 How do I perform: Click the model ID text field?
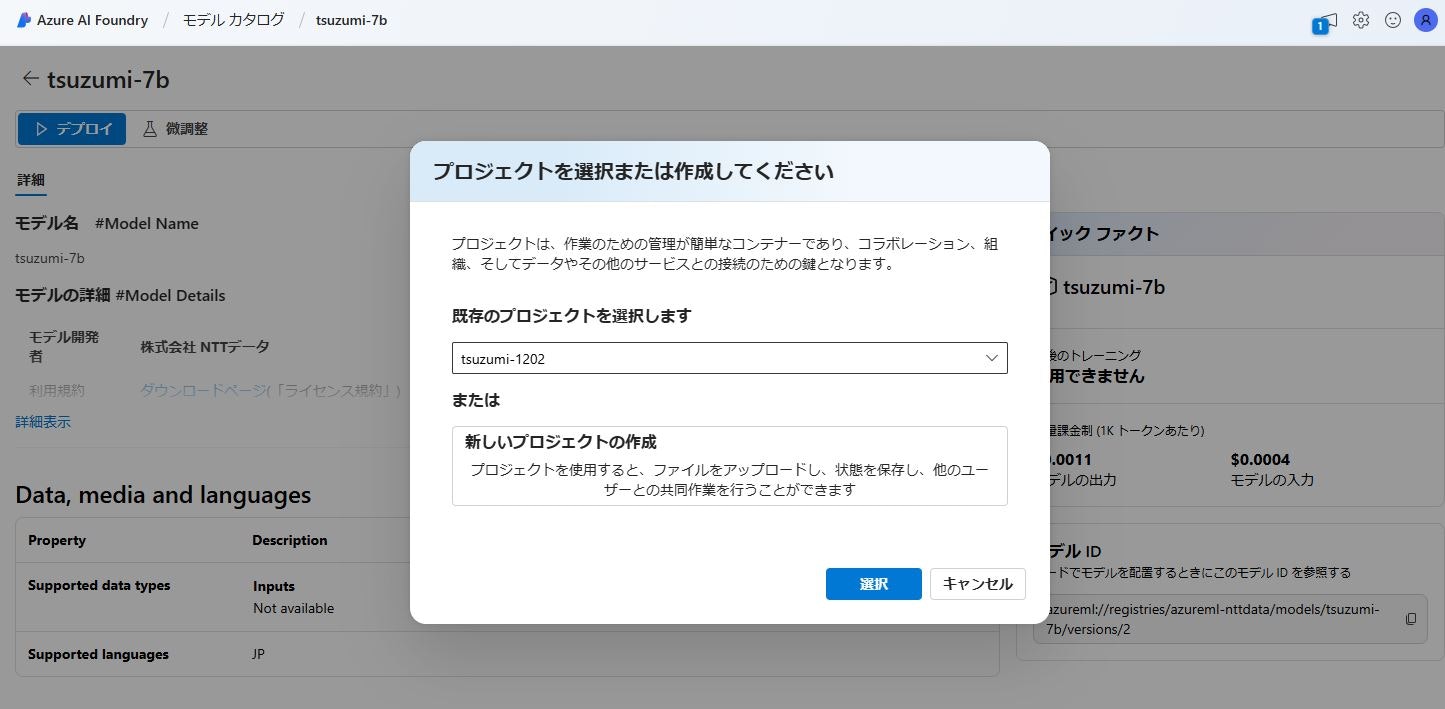coord(1230,619)
